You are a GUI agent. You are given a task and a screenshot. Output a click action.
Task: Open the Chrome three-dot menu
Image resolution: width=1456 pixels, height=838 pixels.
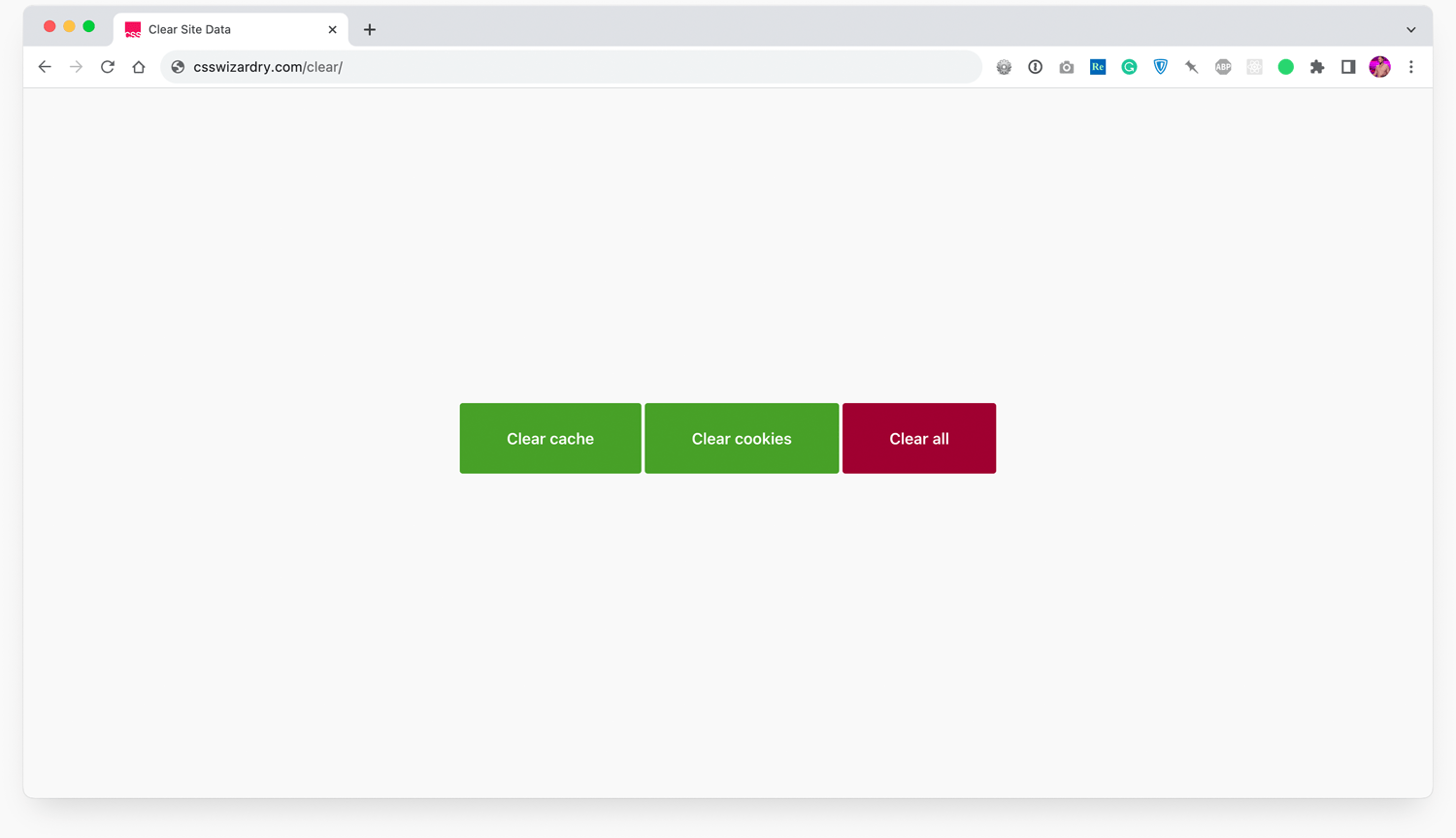click(x=1411, y=67)
